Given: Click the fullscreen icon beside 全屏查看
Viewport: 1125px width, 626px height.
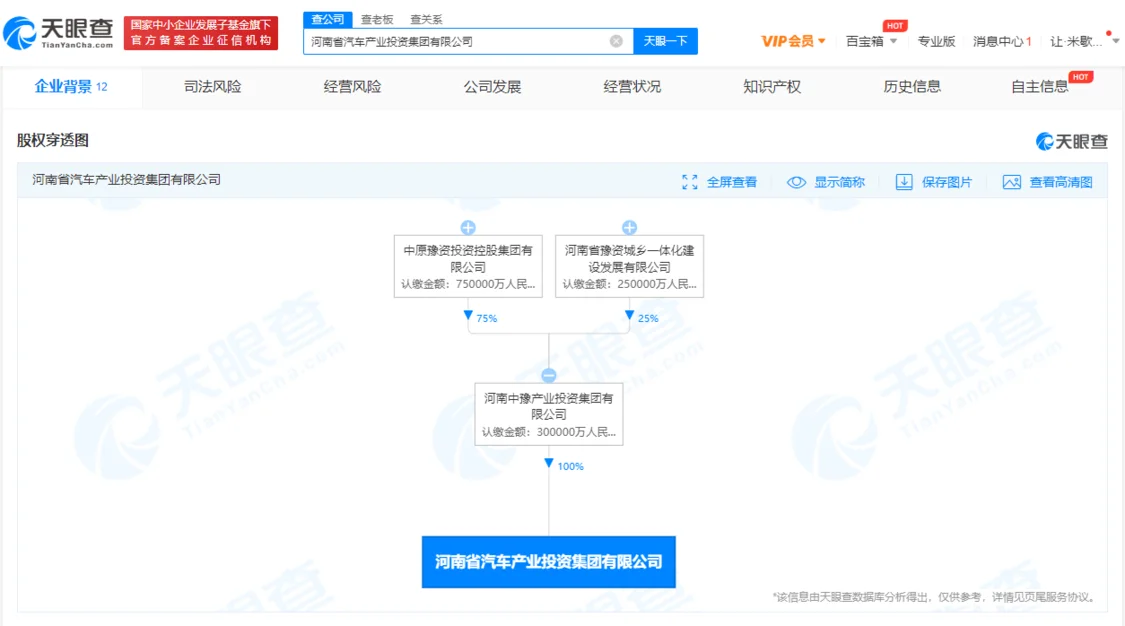Looking at the screenshot, I should (689, 182).
